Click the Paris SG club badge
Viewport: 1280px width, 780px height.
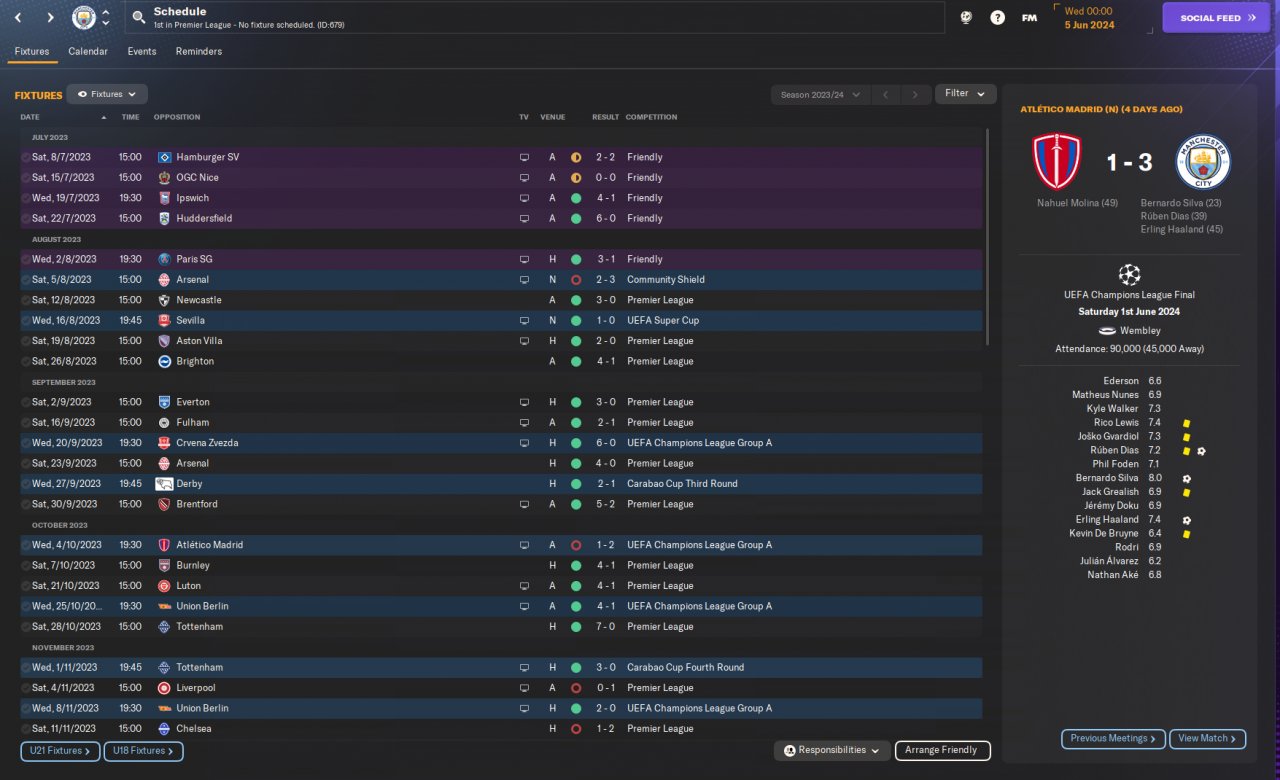coord(165,259)
